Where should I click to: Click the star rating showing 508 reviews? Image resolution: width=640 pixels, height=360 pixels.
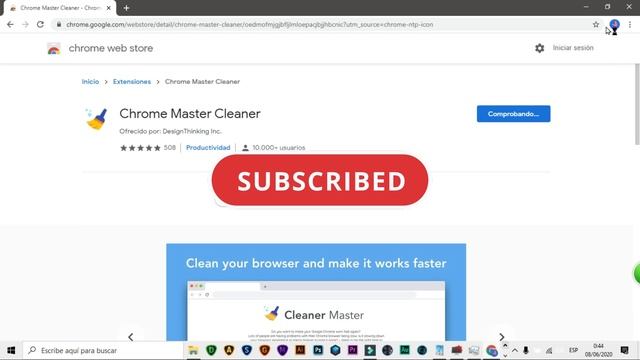click(x=147, y=148)
